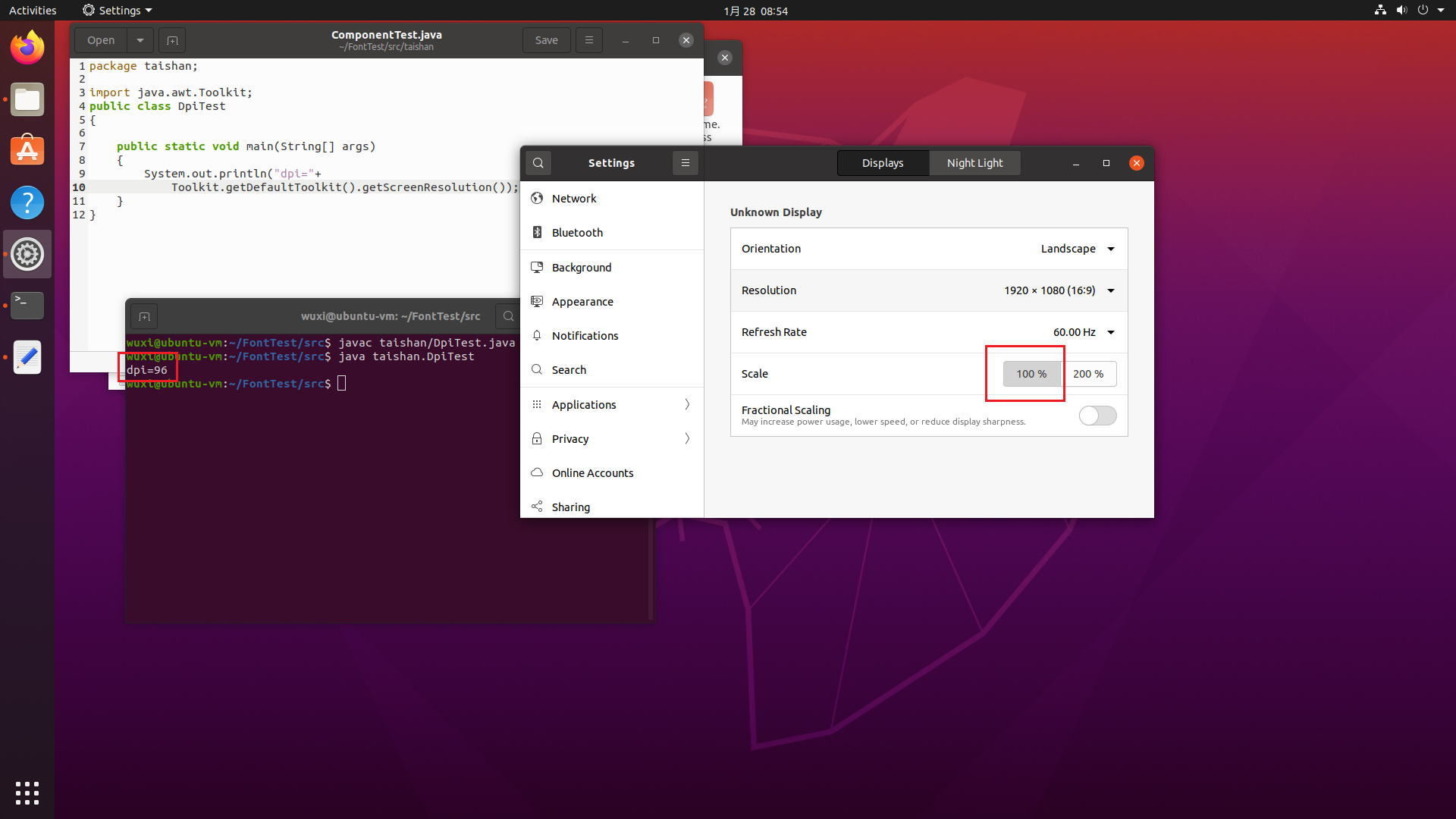Open the gedit hamburger menu
The height and width of the screenshot is (819, 1456).
point(589,40)
